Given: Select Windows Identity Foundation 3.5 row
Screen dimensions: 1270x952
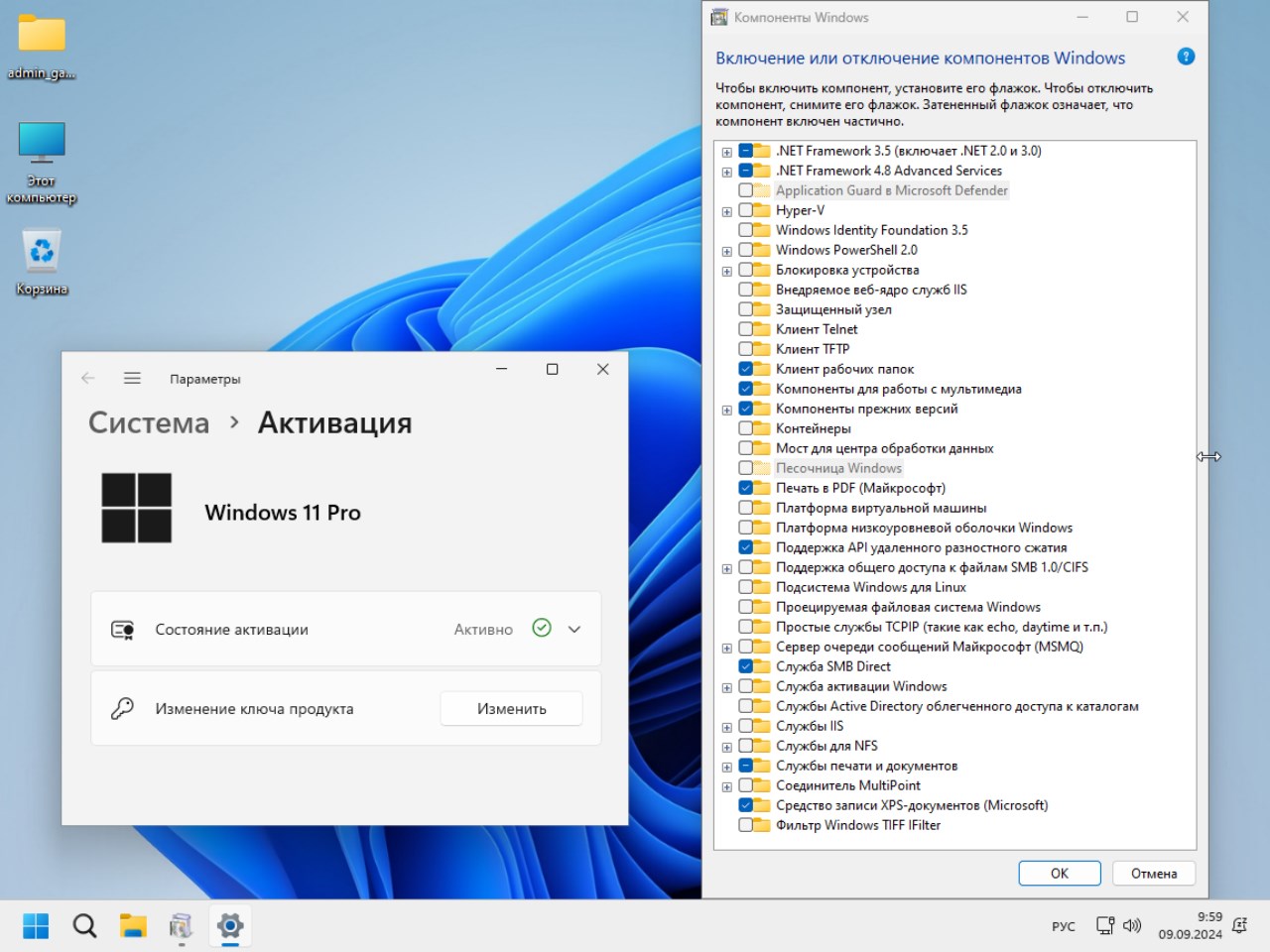Looking at the screenshot, I should [872, 230].
